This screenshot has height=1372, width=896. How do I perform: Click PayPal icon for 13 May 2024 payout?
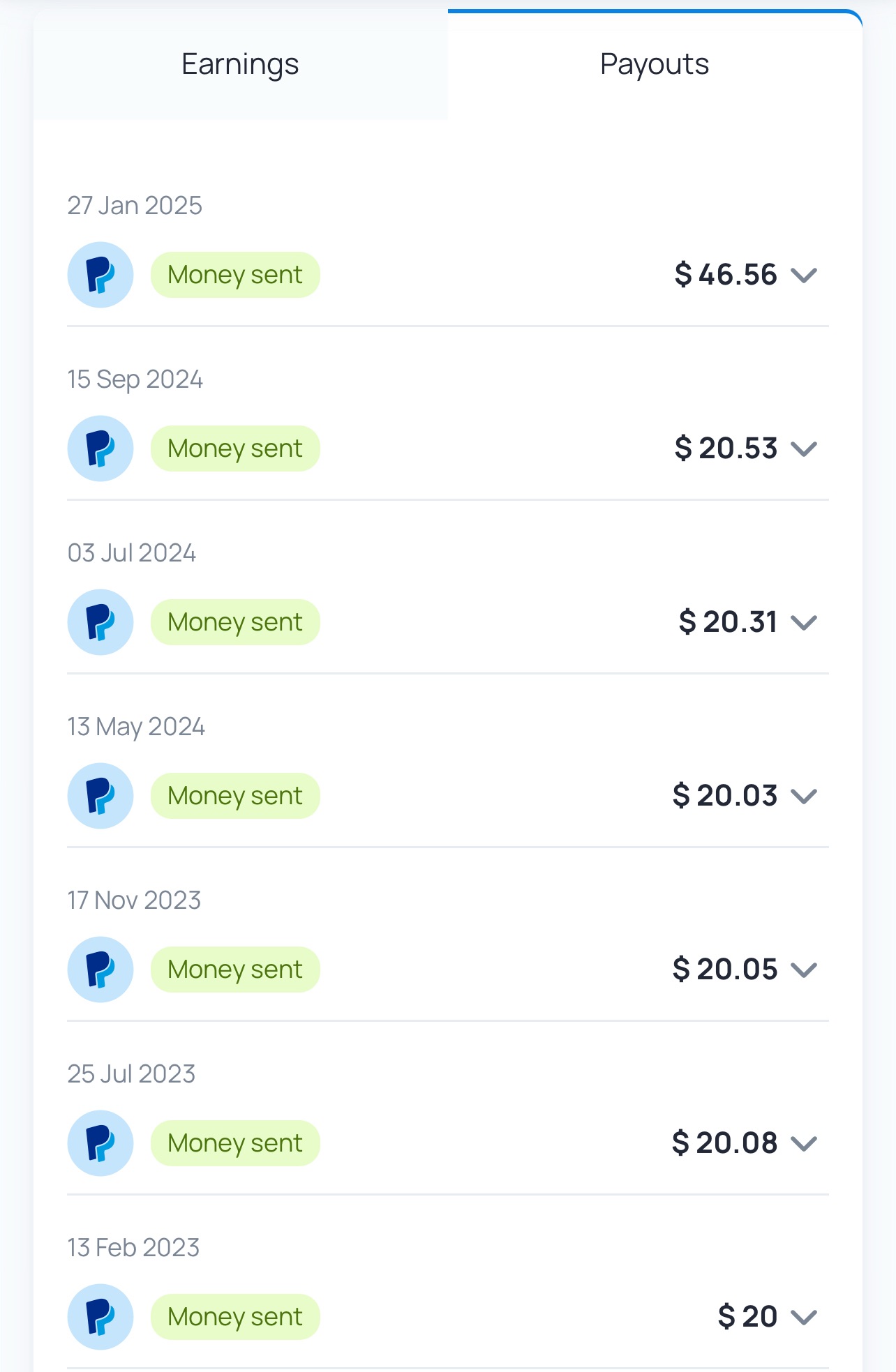pos(100,796)
